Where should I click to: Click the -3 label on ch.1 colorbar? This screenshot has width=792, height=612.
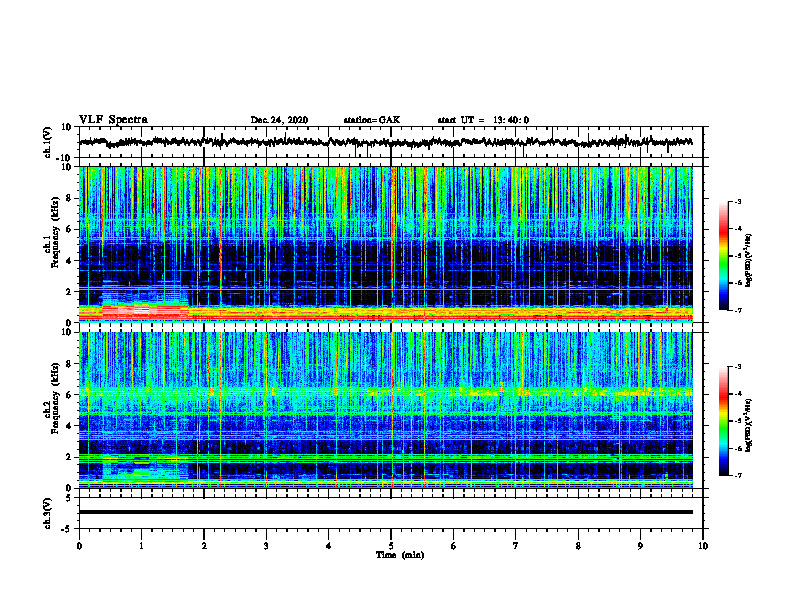click(737, 201)
